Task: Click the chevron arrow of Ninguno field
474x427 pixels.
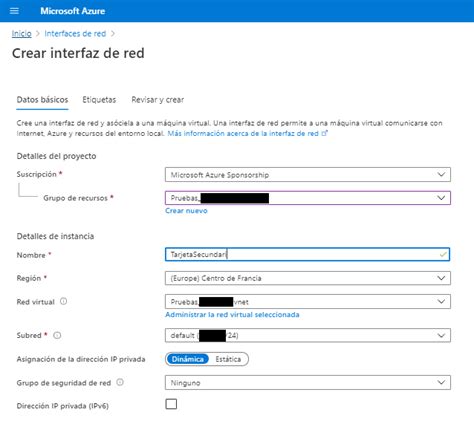Action: click(x=441, y=383)
